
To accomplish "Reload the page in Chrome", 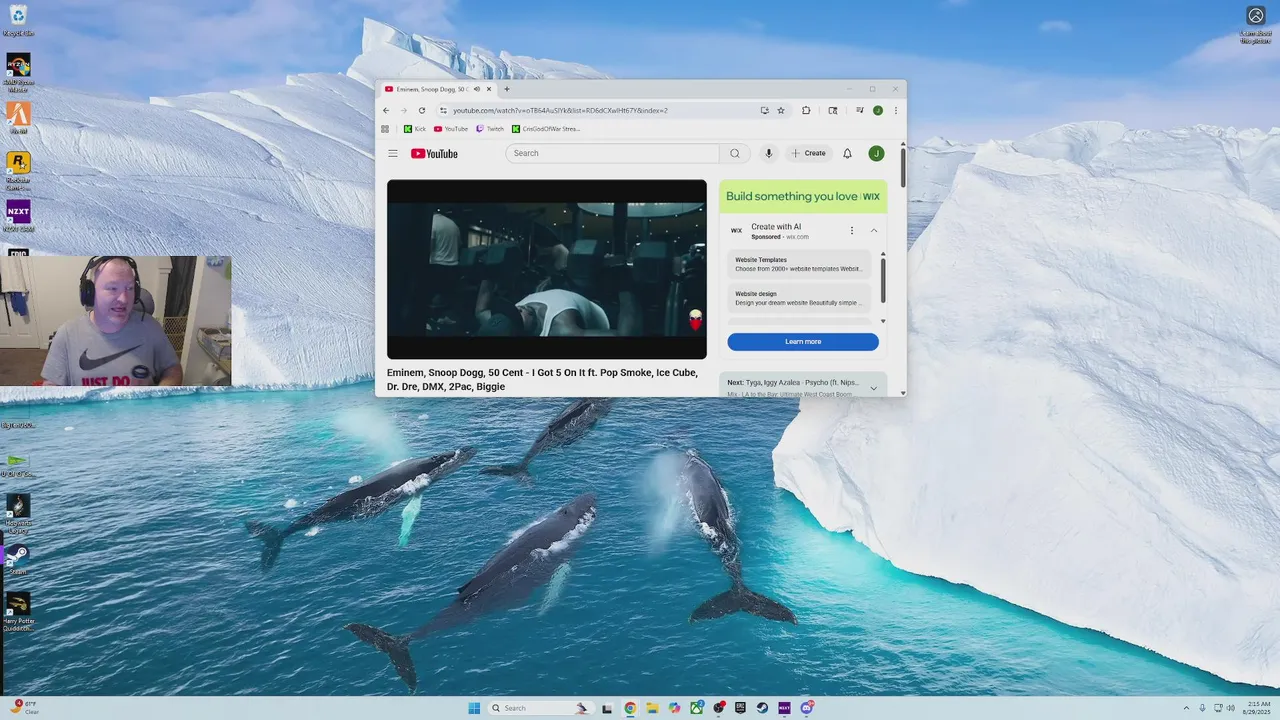I will [422, 110].
